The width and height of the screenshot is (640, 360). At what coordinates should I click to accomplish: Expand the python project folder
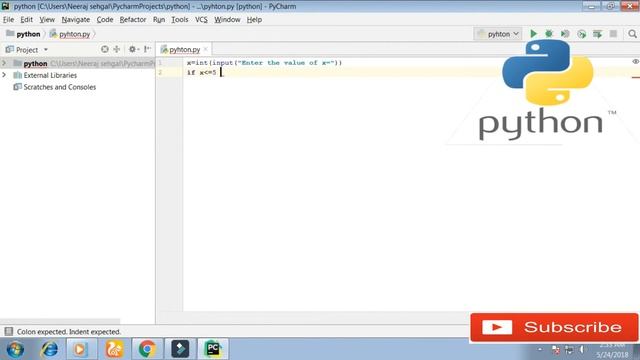[x=4, y=63]
